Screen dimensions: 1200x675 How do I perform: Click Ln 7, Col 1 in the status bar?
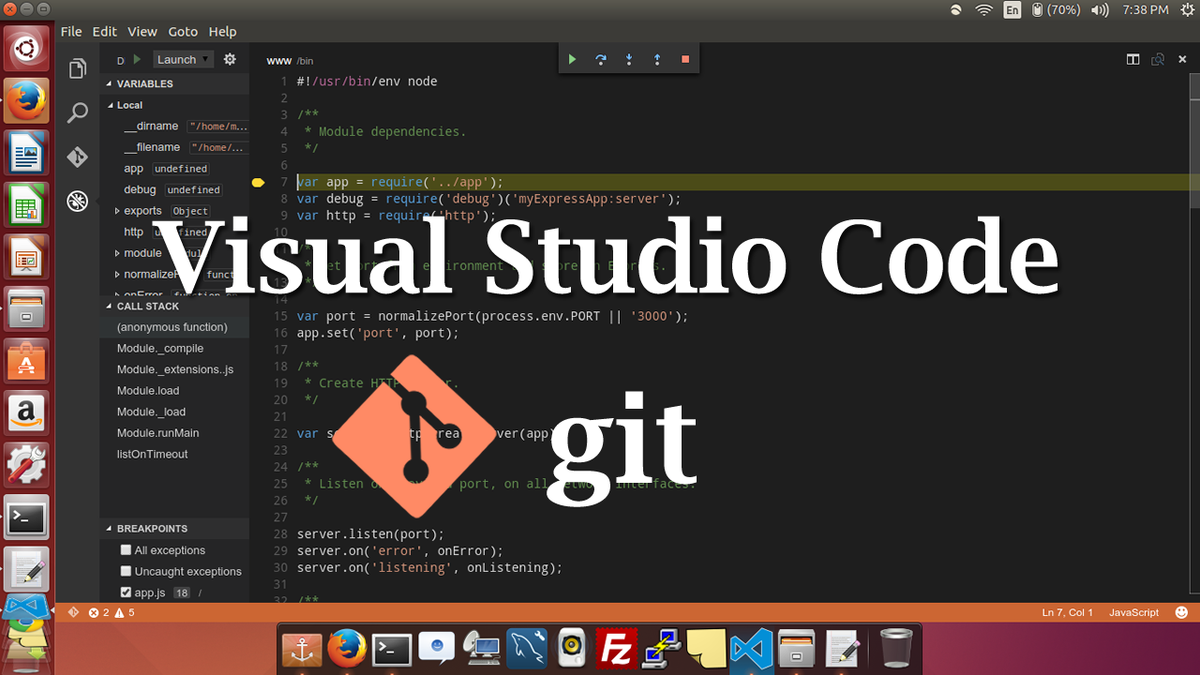(x=1067, y=612)
